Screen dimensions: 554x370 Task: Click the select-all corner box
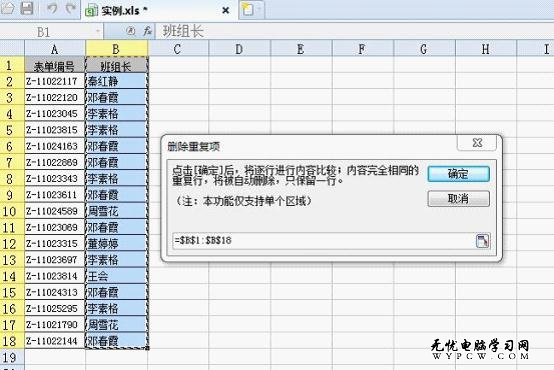[12, 48]
